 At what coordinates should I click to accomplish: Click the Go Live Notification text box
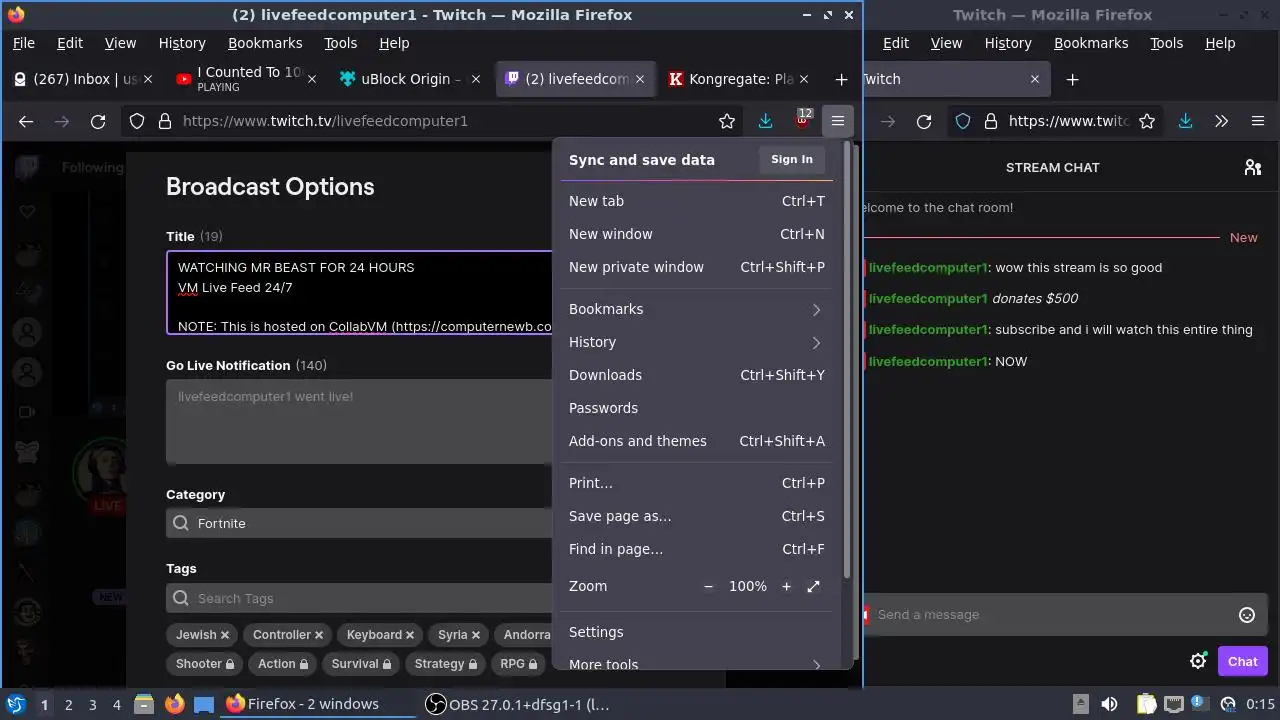[360, 421]
